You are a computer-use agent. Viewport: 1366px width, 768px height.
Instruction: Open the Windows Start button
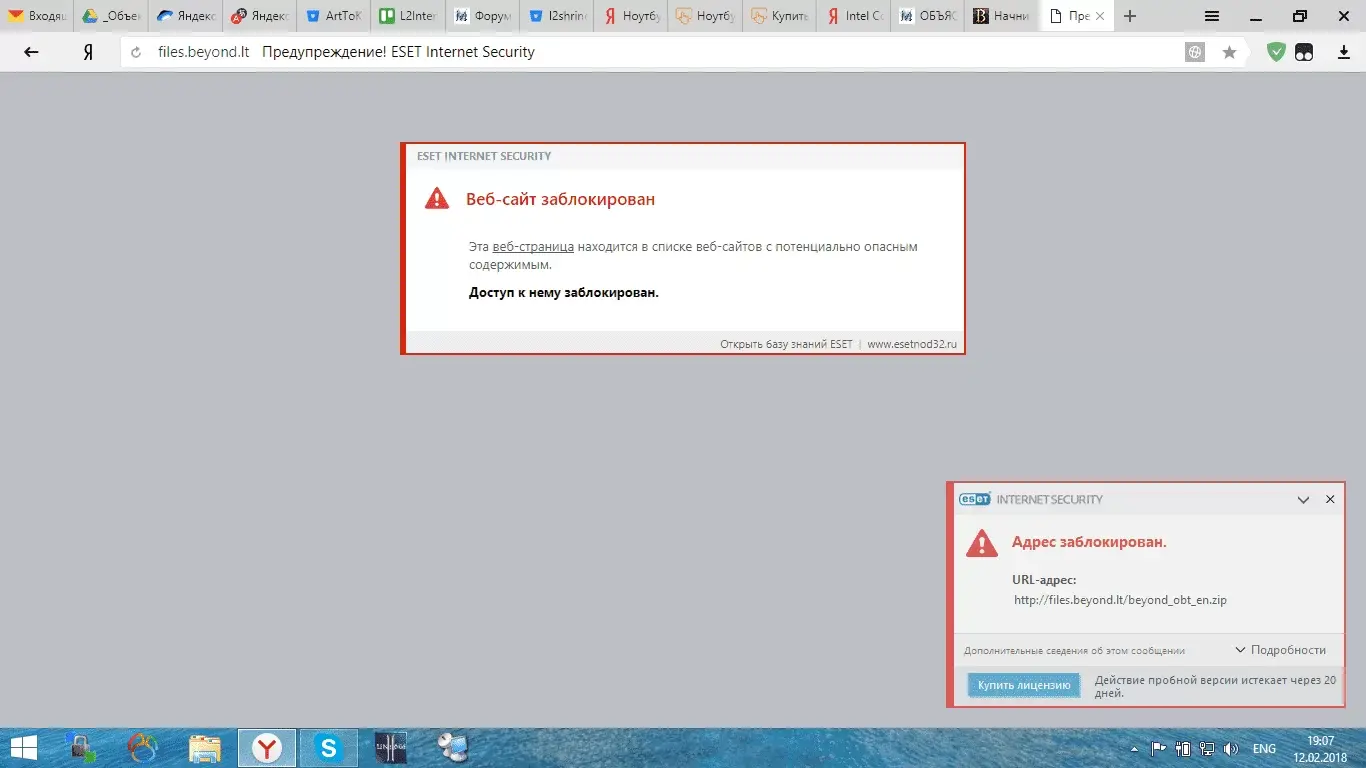23,747
